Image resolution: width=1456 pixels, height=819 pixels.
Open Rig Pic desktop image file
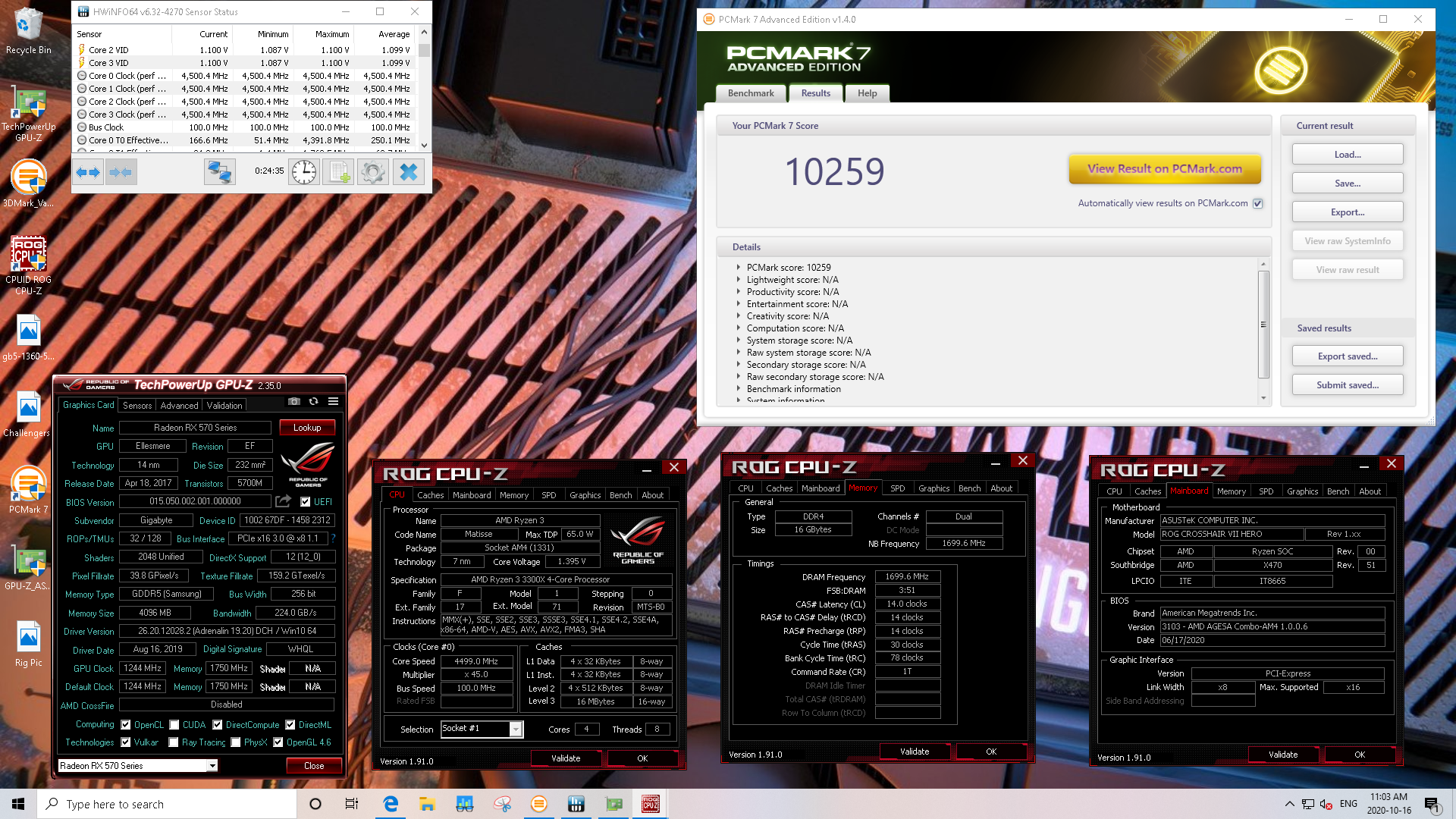(x=28, y=645)
